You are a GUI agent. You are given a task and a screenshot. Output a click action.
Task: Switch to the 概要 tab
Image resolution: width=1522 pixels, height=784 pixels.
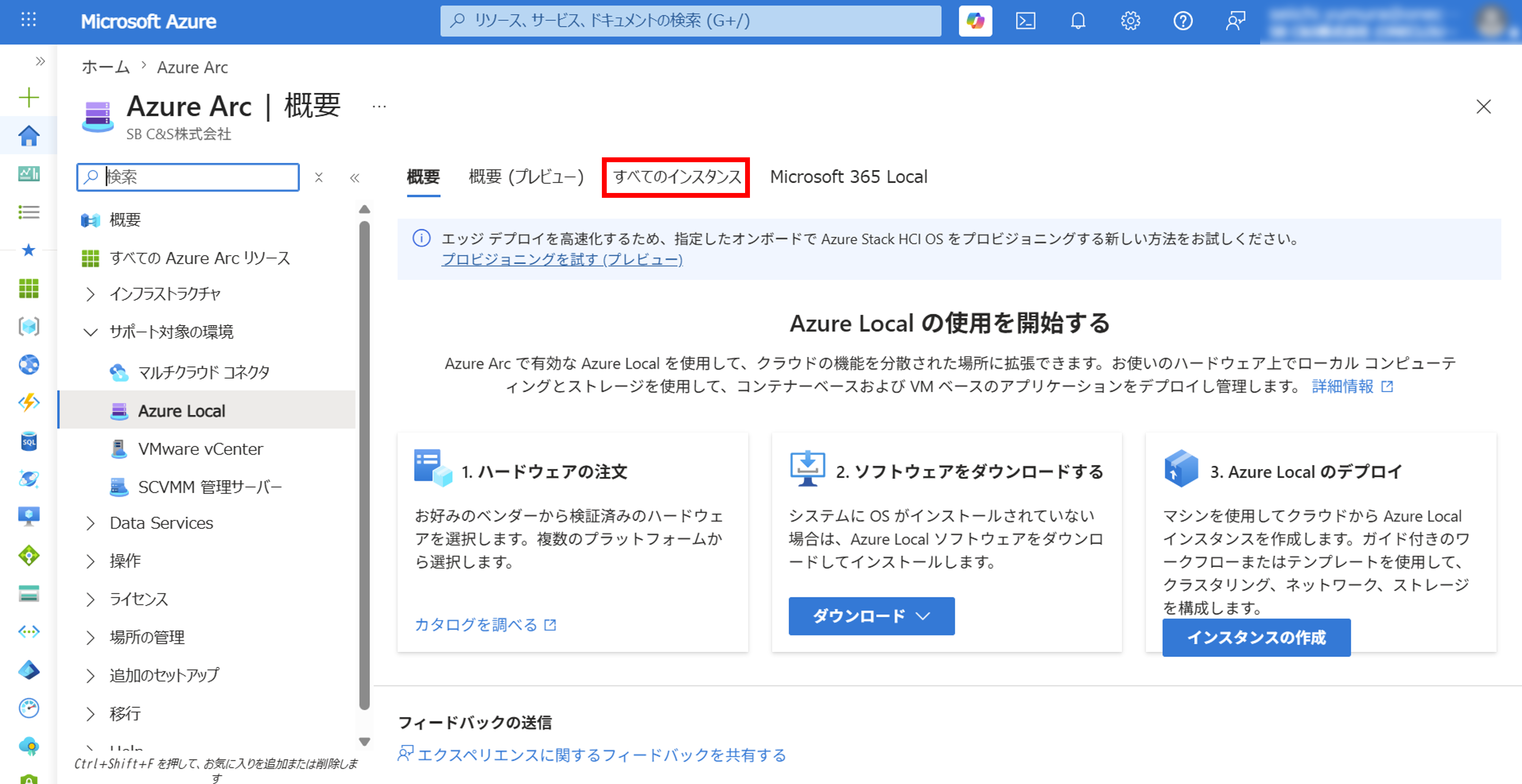pos(423,177)
